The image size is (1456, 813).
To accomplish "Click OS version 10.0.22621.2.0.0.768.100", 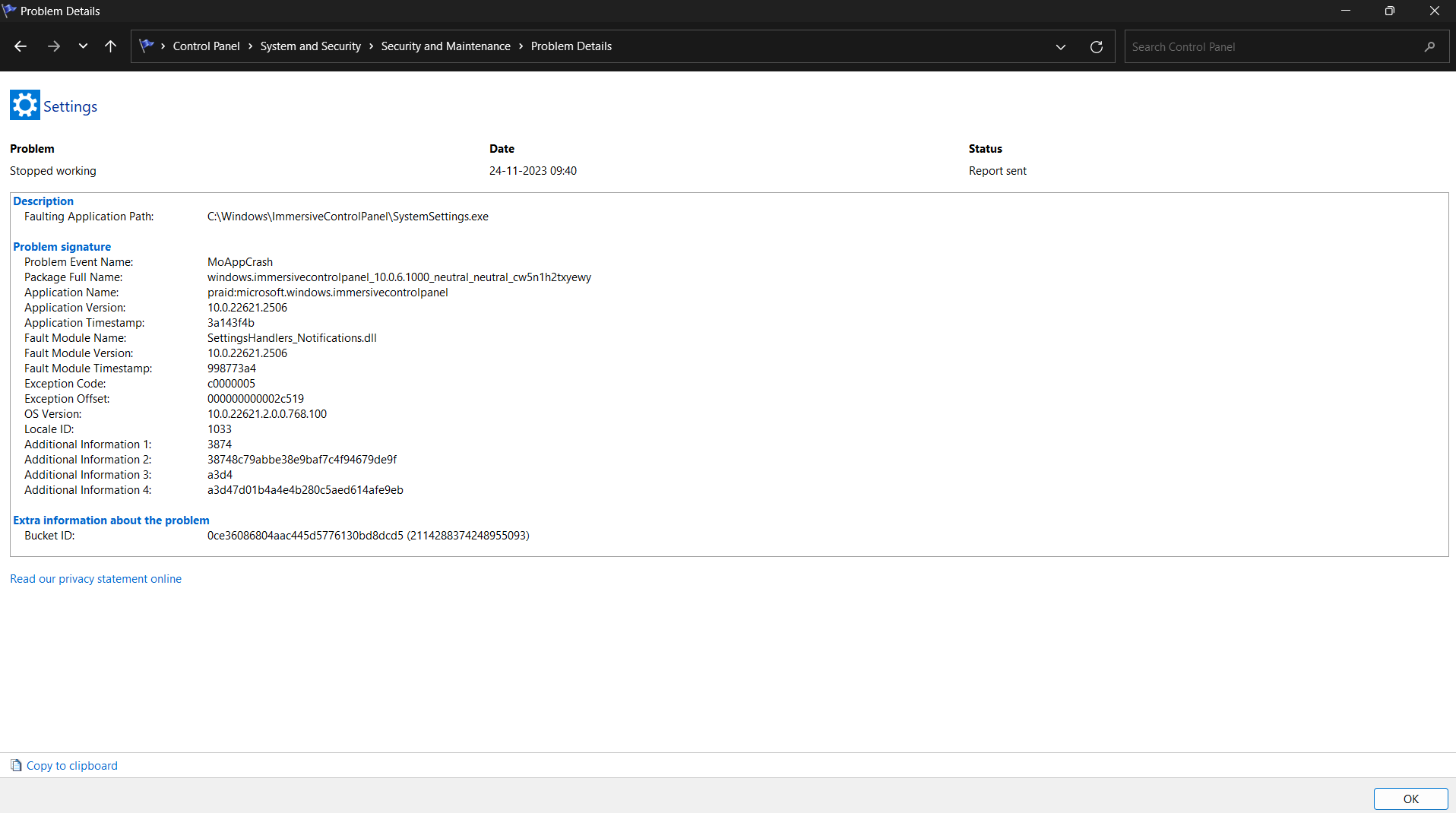I will pyautogui.click(x=267, y=414).
